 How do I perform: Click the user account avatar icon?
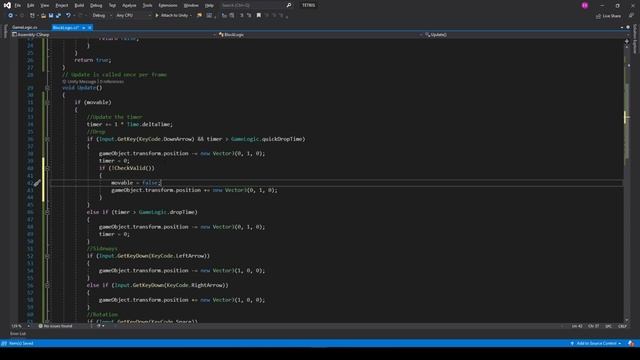click(585, 5)
